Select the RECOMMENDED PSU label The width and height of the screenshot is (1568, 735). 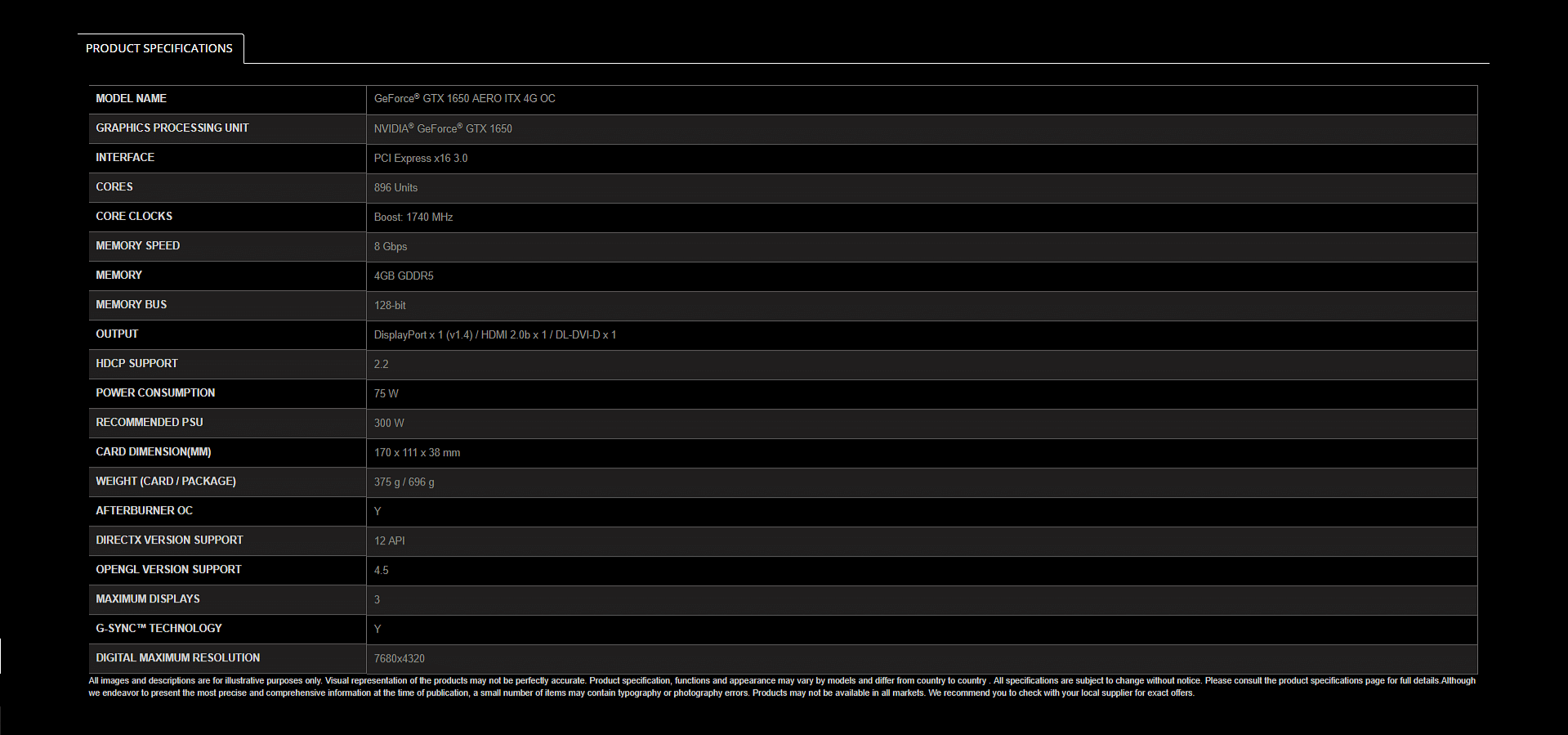(150, 422)
